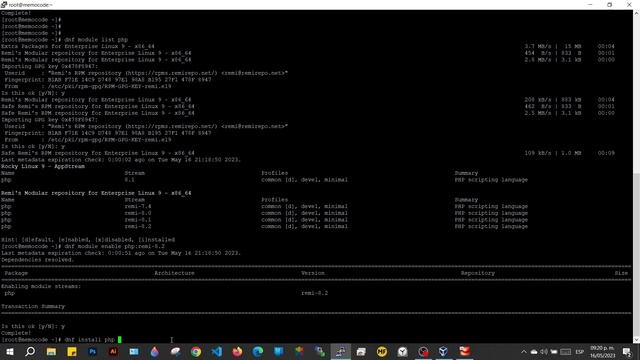Click the Hint legend line about default/enabled
Image resolution: width=640 pixels, height=360 pixels.
pyautogui.click(x=88, y=240)
